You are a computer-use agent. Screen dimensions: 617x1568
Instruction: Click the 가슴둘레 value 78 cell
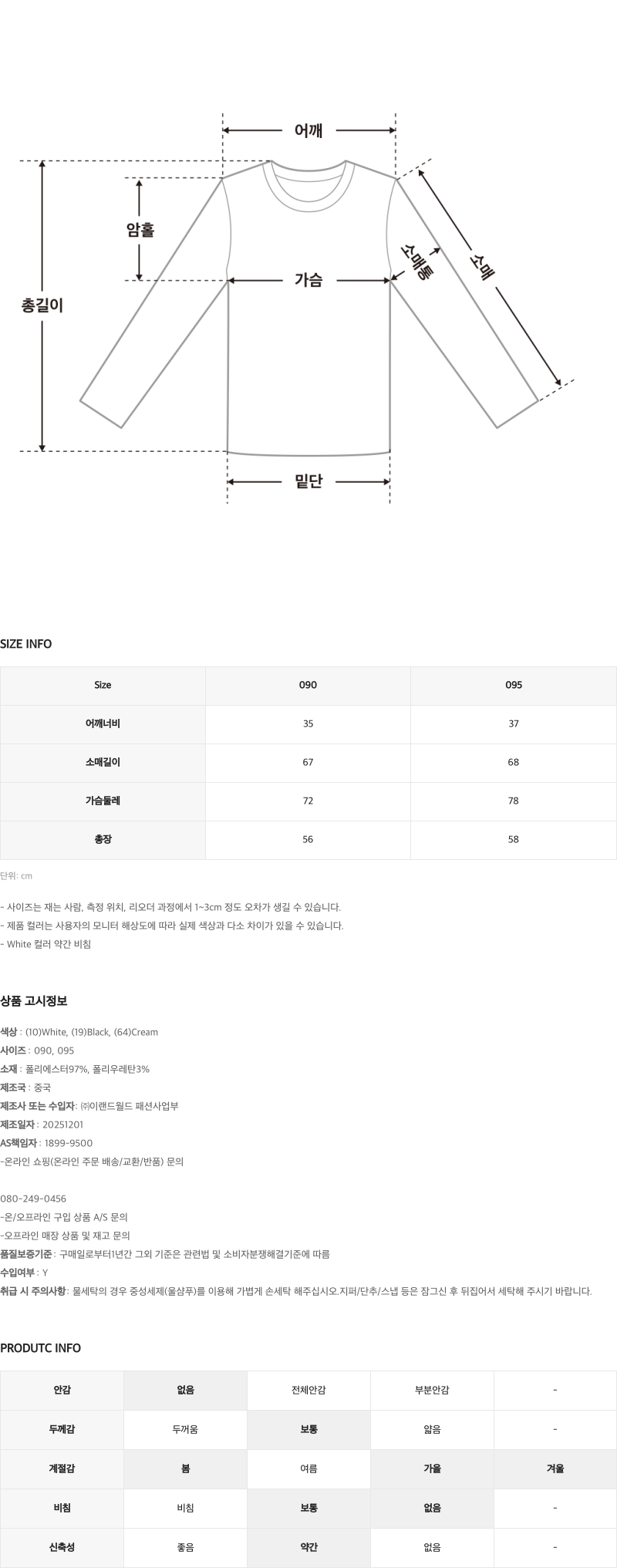[x=514, y=801]
